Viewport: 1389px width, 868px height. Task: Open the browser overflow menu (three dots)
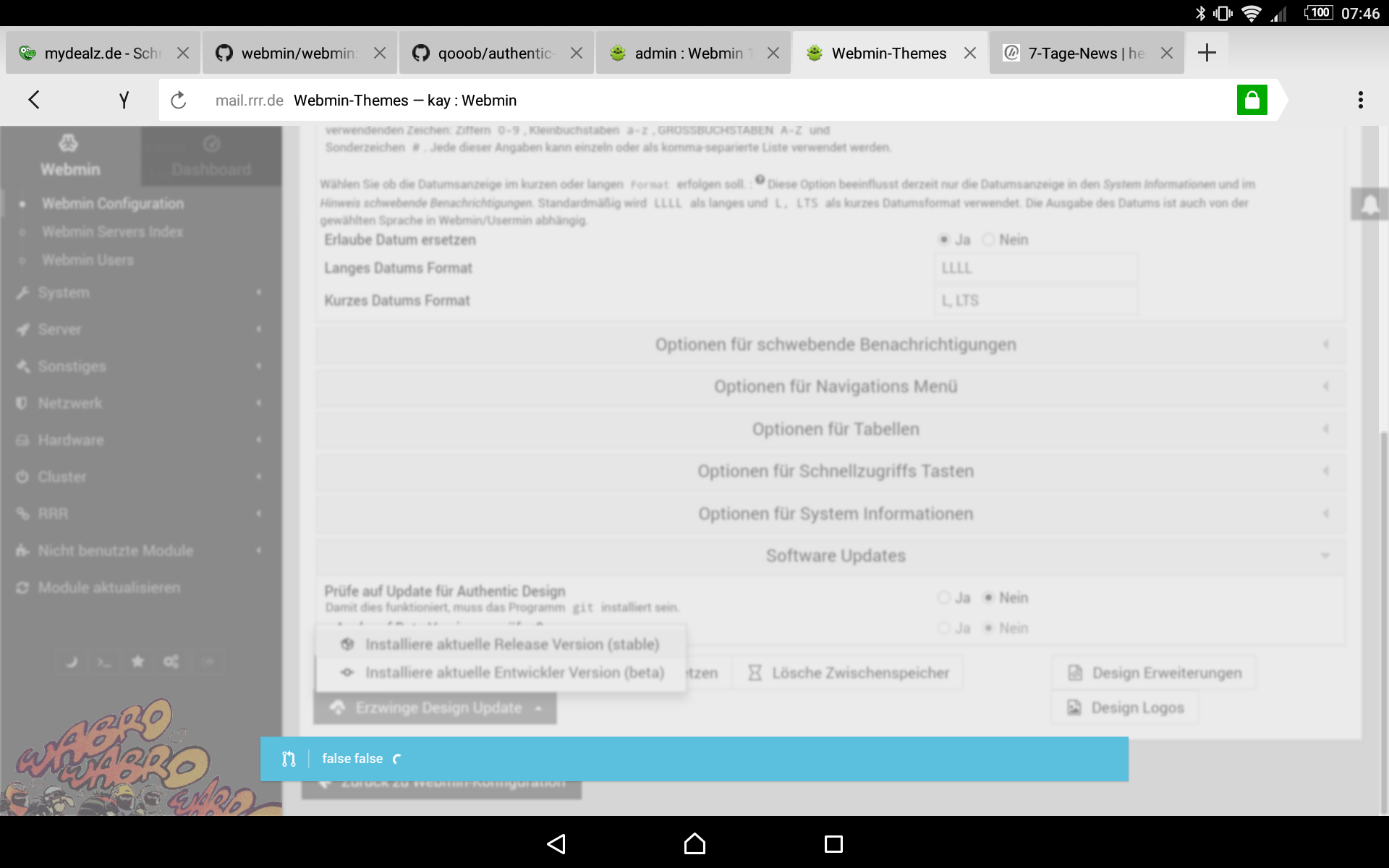click(x=1362, y=100)
